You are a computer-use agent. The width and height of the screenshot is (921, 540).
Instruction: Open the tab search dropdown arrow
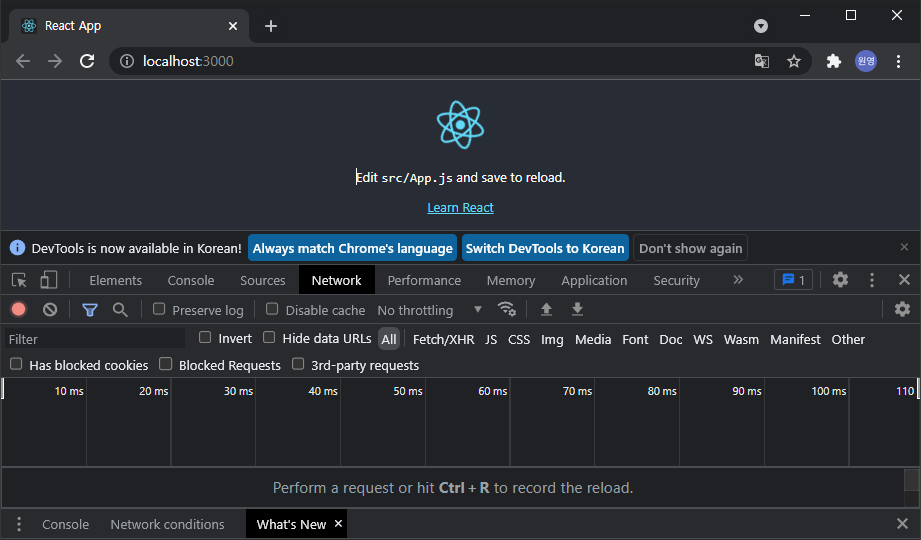click(x=761, y=26)
